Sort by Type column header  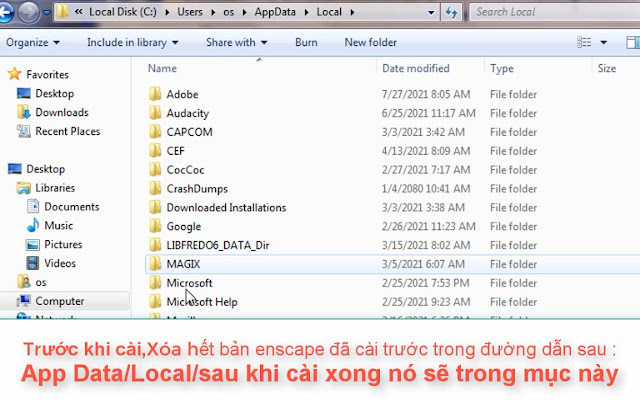click(x=502, y=68)
